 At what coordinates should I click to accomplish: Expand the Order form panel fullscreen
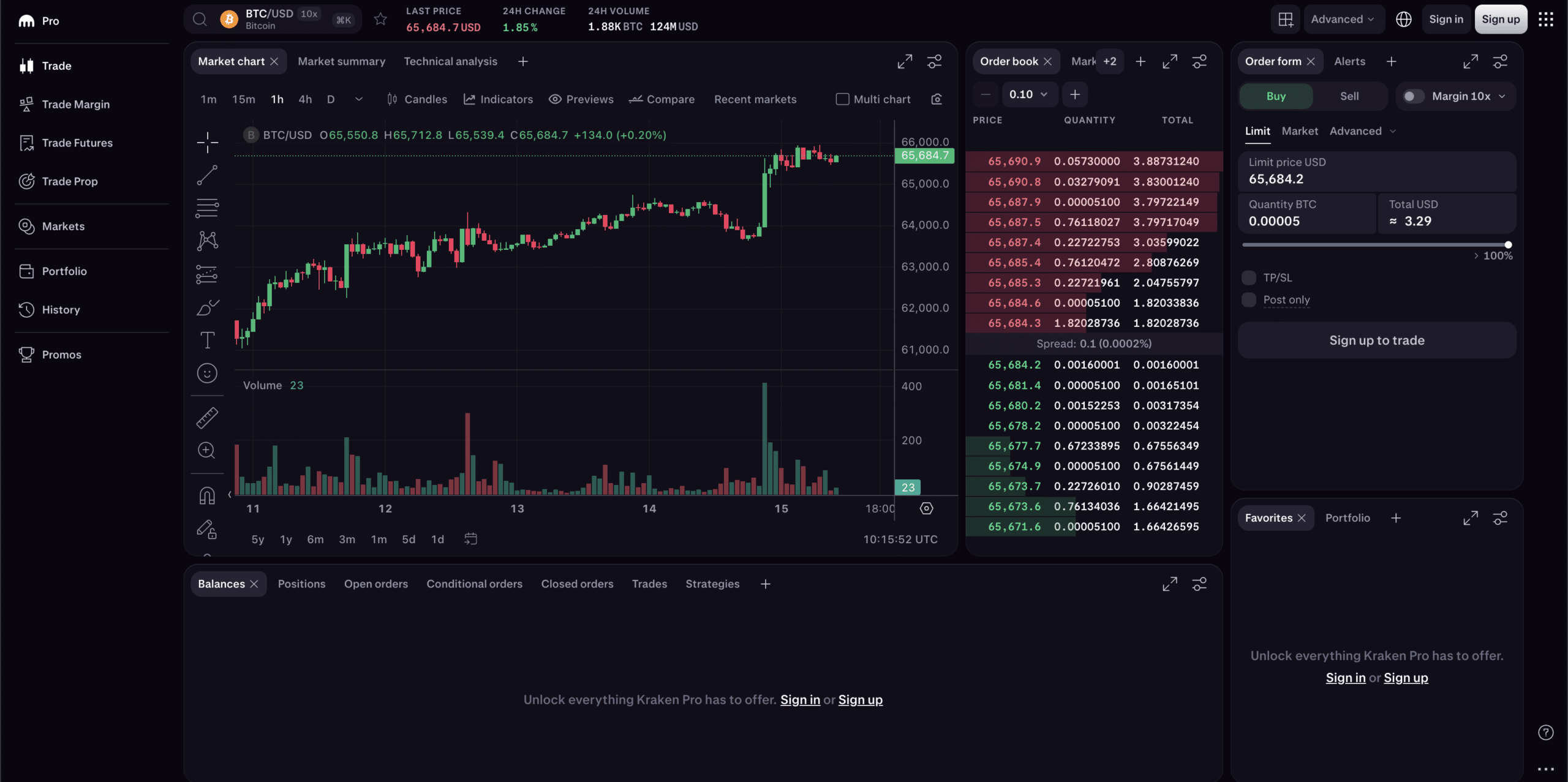coord(1471,61)
